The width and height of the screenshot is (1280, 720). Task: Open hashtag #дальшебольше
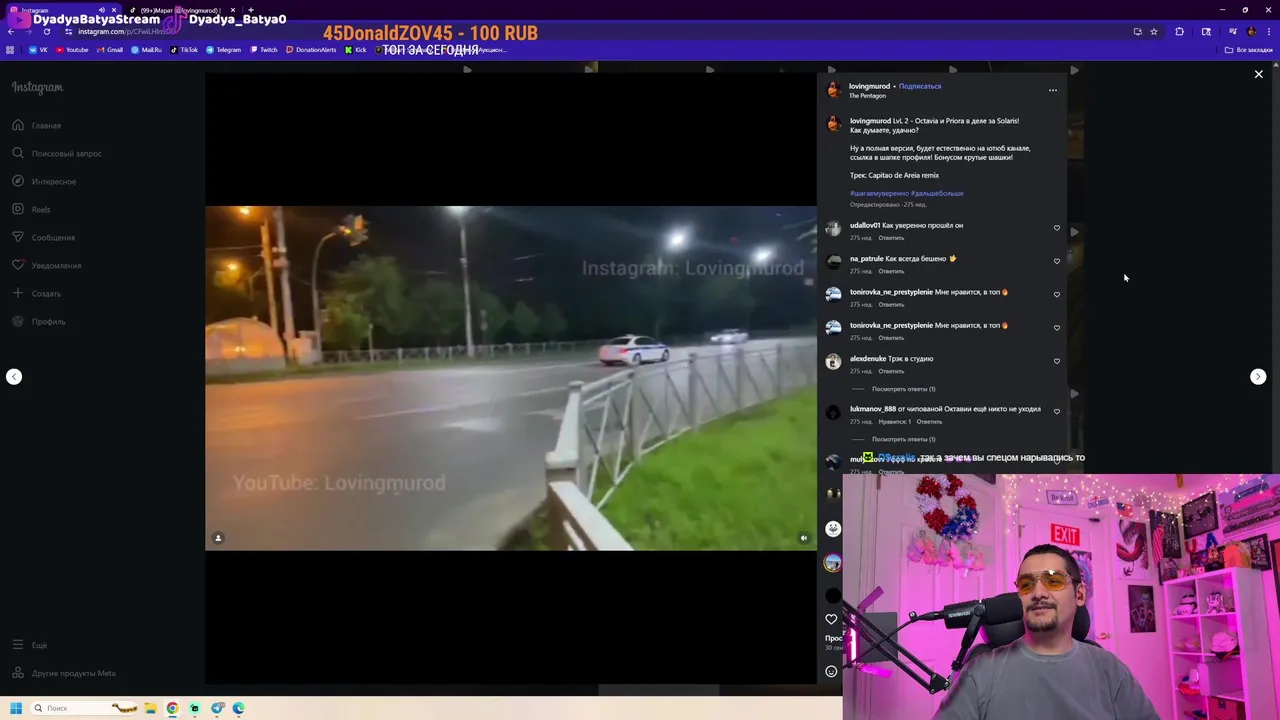point(937,193)
